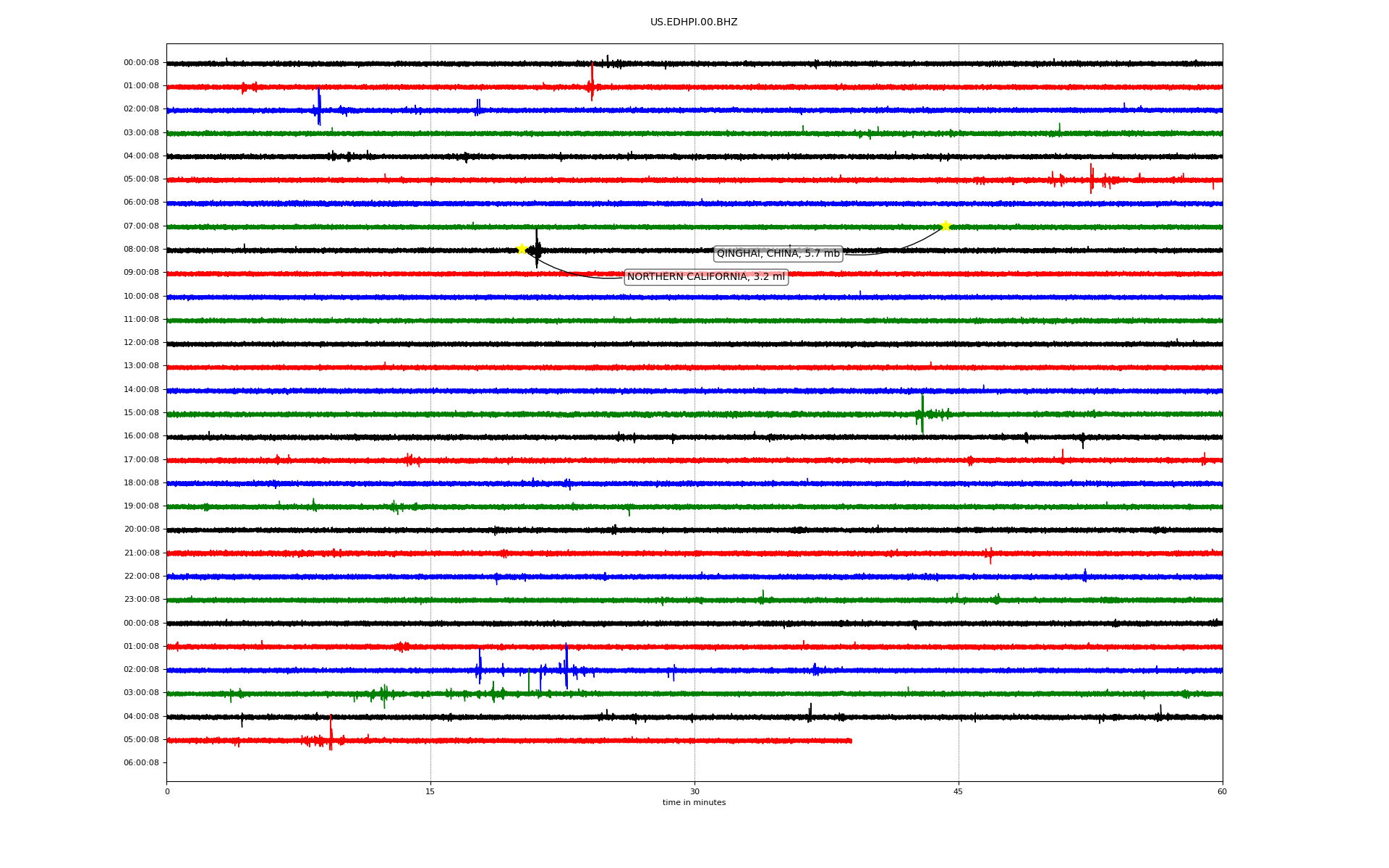Click the 'time in minutes' axis label
The image size is (1389, 868).
(x=693, y=802)
